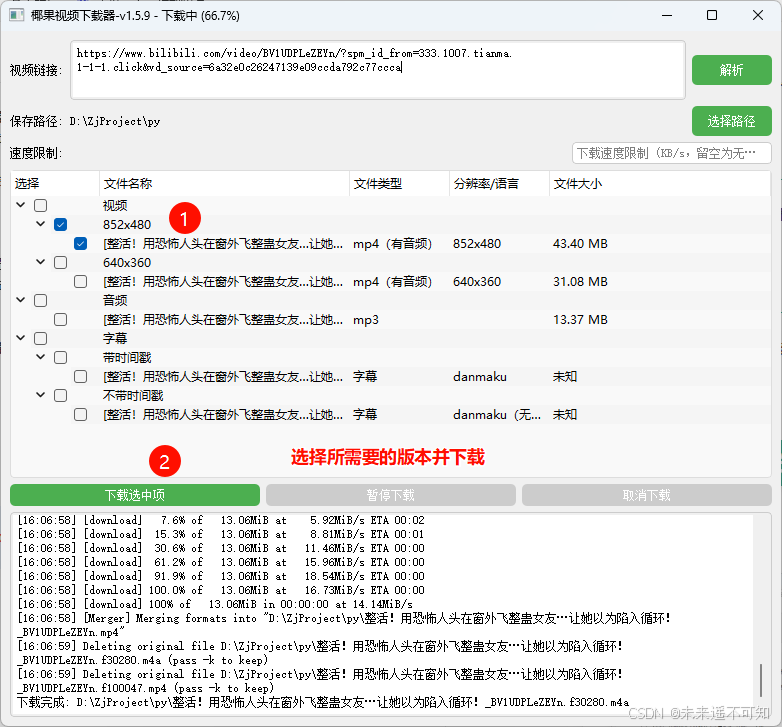The image size is (782, 727).
Task: Click the 640x360 resolution cell in mp4 row
Action: (x=477, y=282)
